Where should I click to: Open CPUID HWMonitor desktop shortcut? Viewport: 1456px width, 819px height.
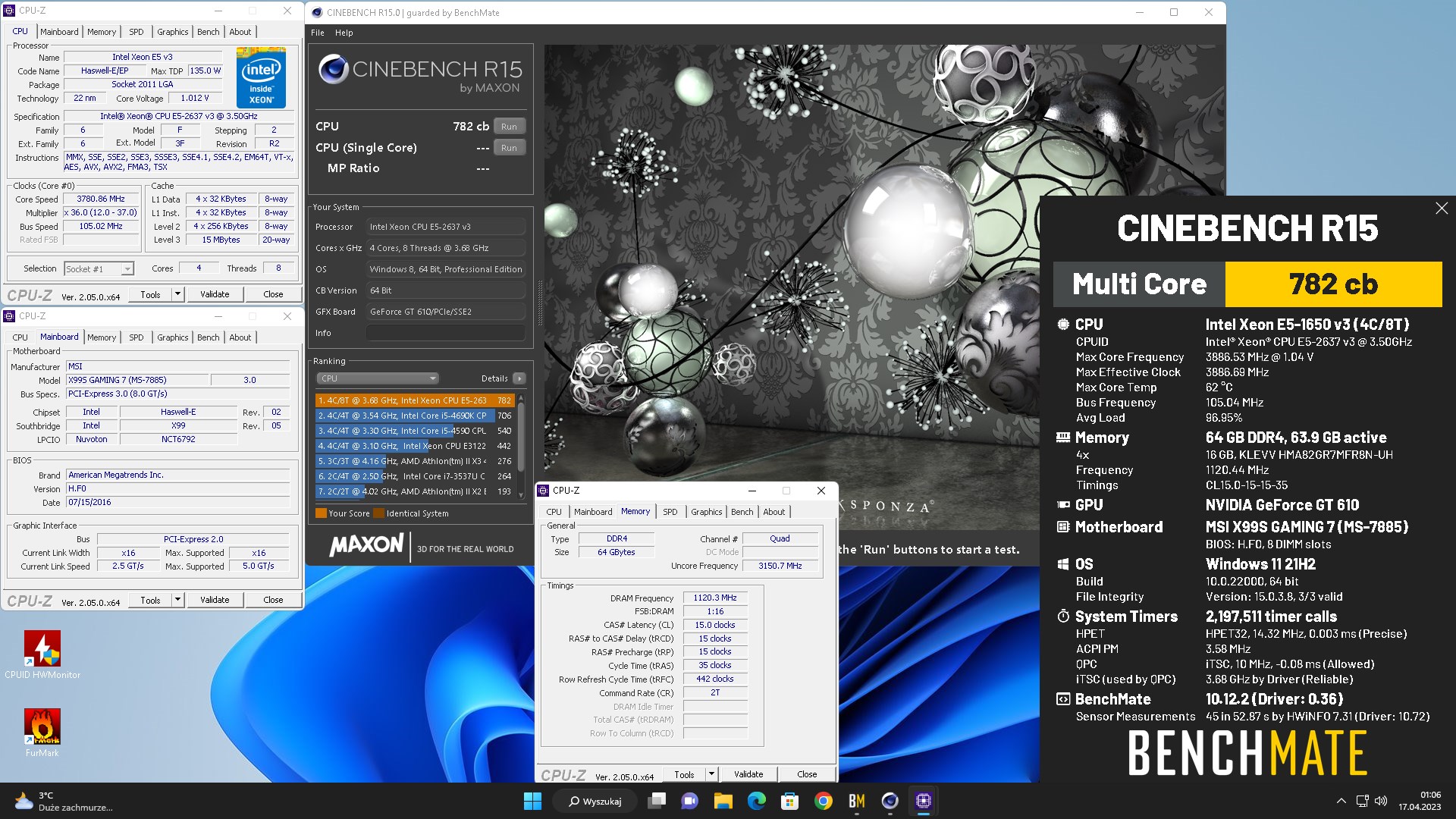pyautogui.click(x=42, y=654)
